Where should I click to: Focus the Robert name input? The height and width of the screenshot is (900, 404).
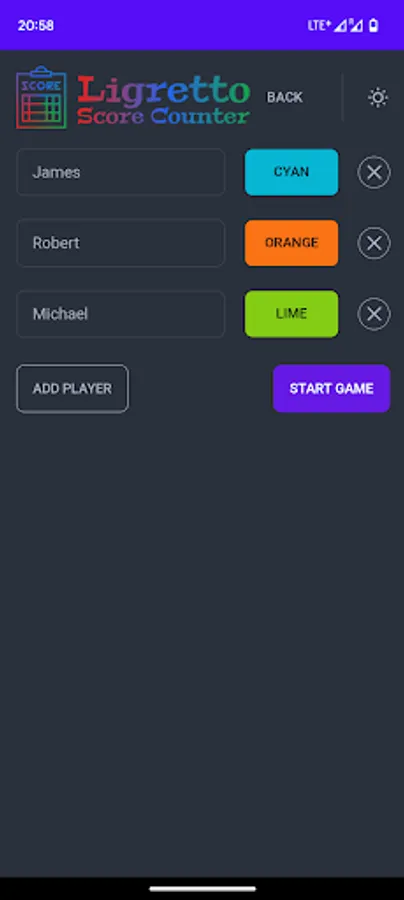click(121, 243)
